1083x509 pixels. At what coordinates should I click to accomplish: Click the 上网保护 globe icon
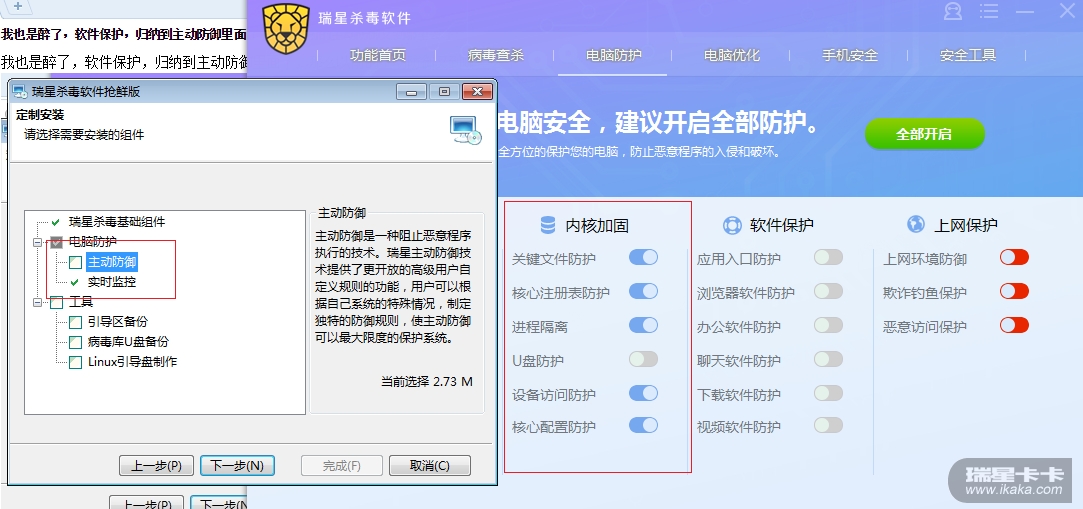point(916,224)
